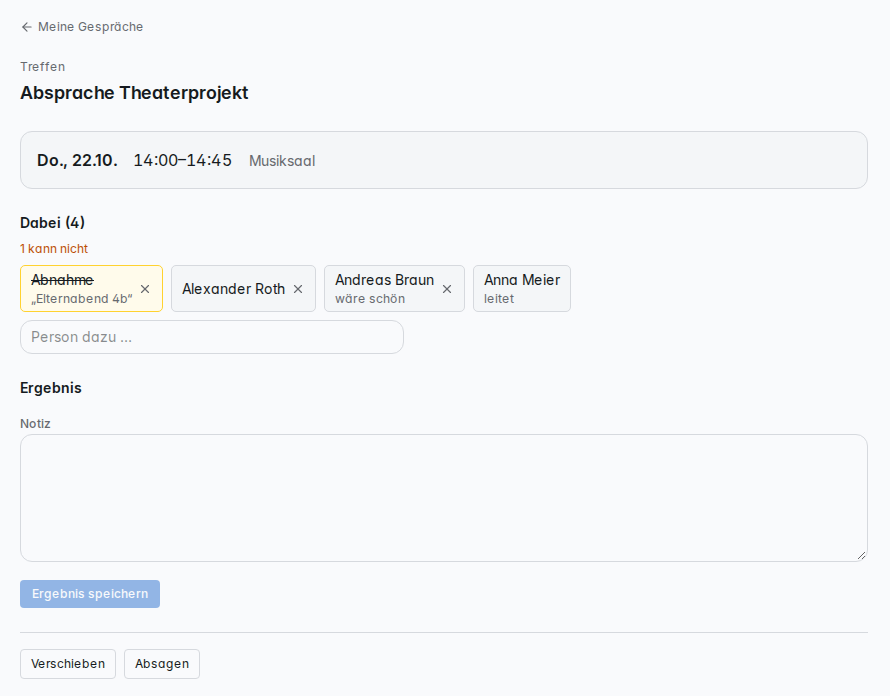This screenshot has height=696, width=890.
Task: Open the Meine Gespräche link
Action: point(82,27)
